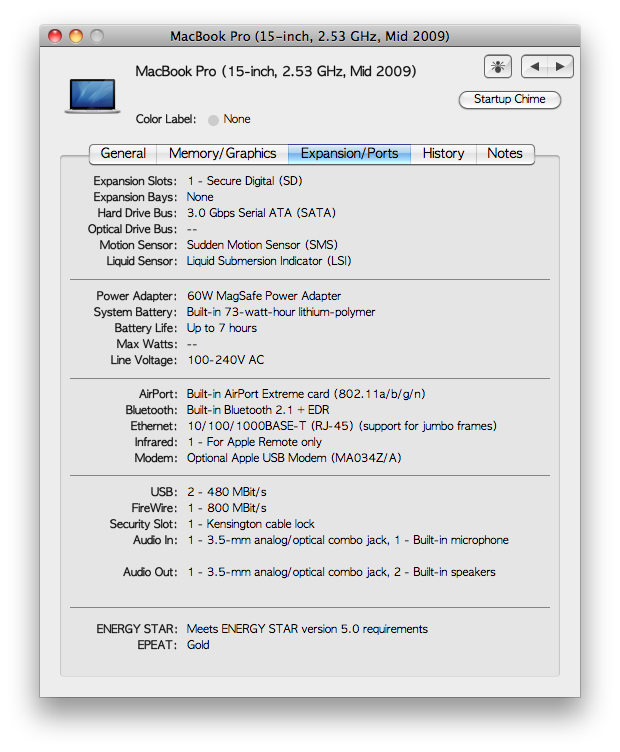Select the Expansion/Ports tab
Image resolution: width=620 pixels, height=752 pixels.
point(350,153)
